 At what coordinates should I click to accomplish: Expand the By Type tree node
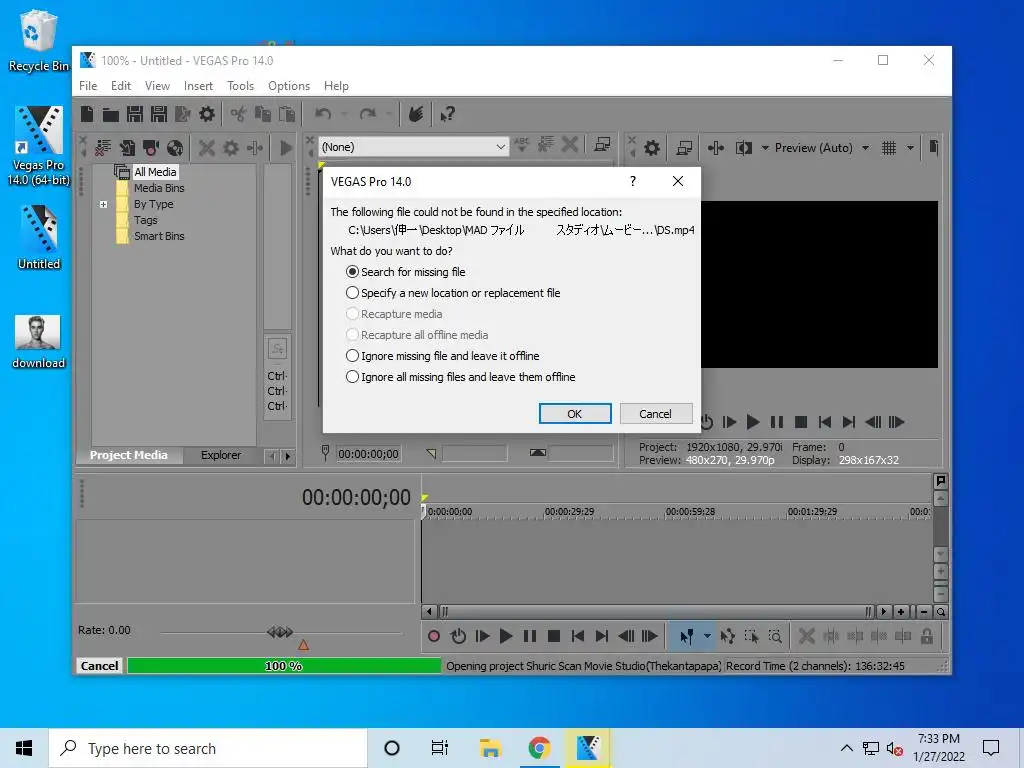[x=103, y=204]
